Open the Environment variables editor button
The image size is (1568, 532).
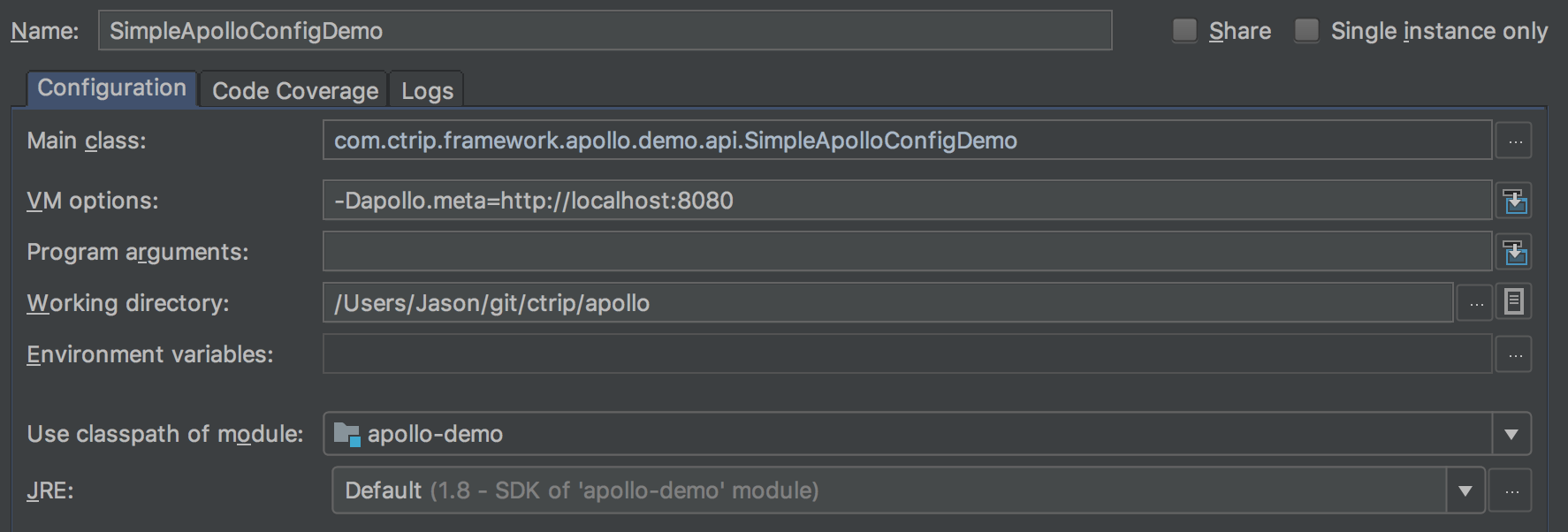(1514, 354)
